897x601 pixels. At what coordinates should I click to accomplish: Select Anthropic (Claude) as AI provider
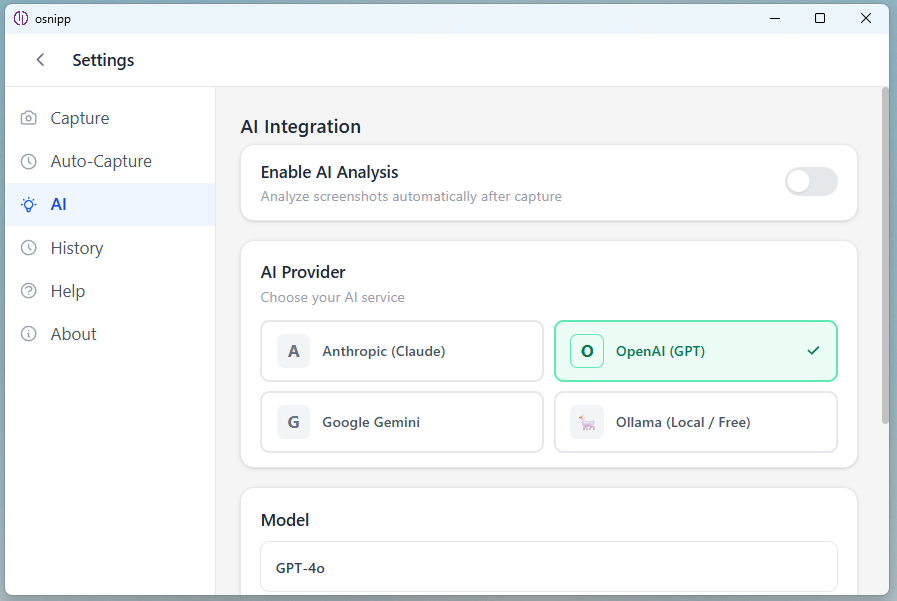pyautogui.click(x=402, y=351)
